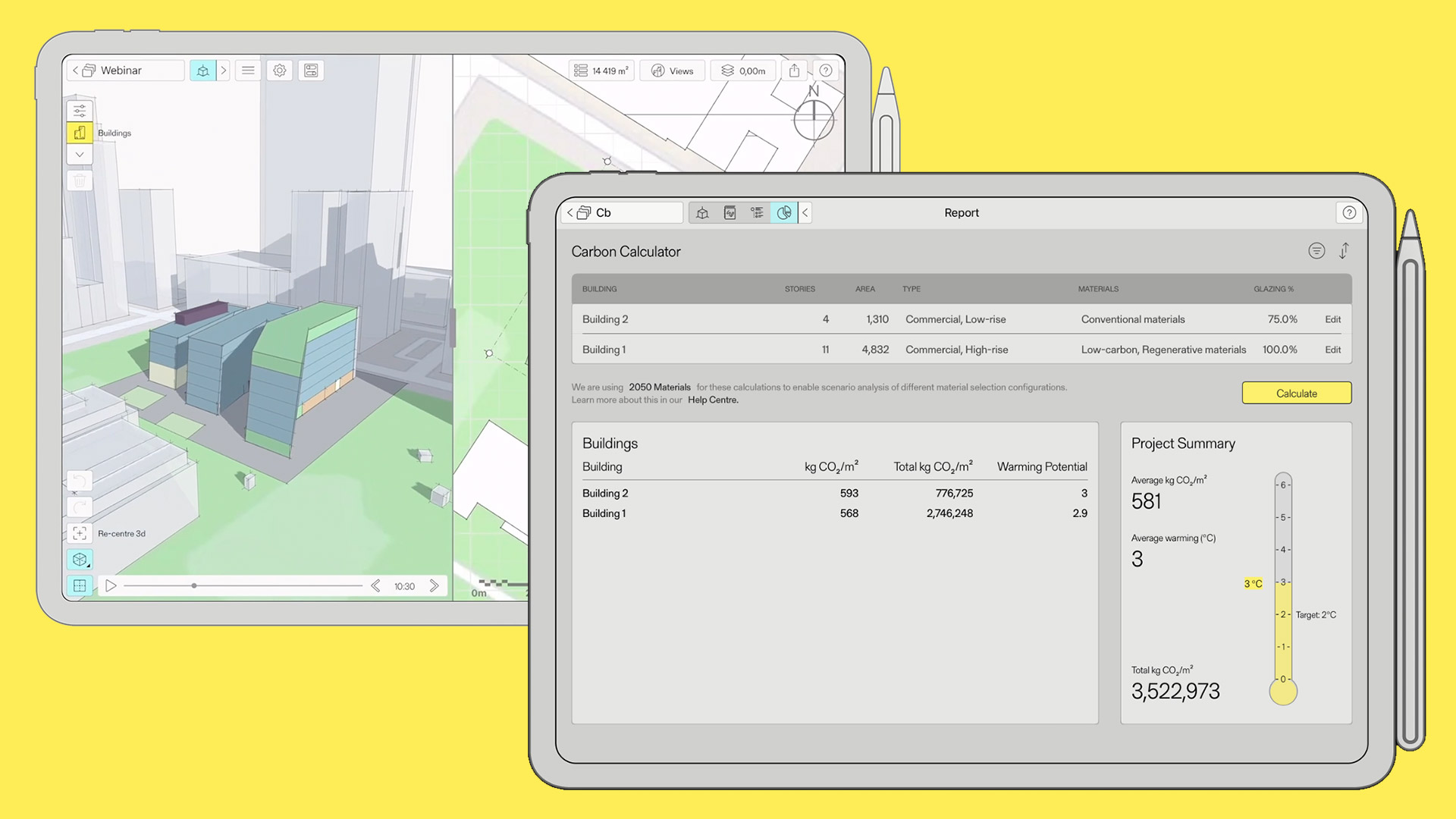Expand mode options with the arrow next to the 3D cube

tap(224, 71)
